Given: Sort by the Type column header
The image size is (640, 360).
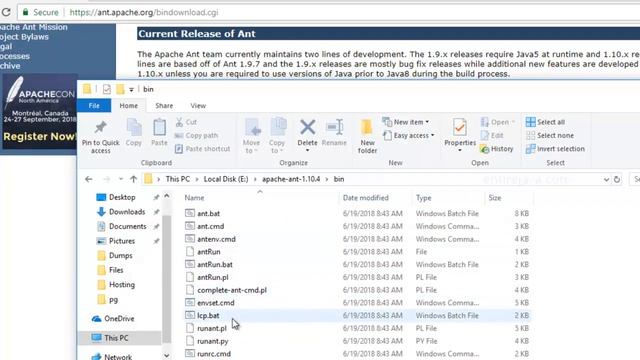Looking at the screenshot, I should pos(423,198).
